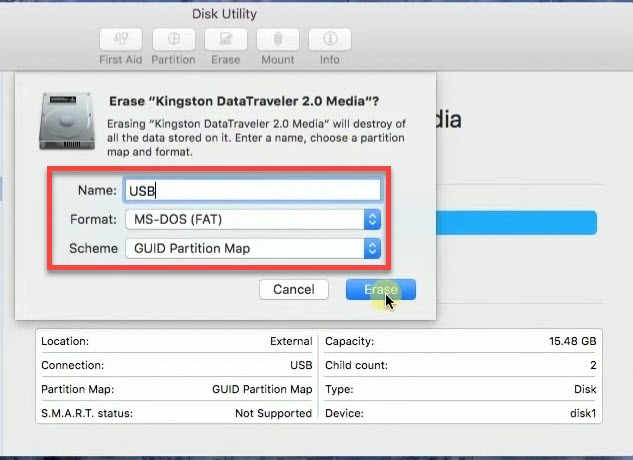The width and height of the screenshot is (633, 460).
Task: Click the Disk Utility window title
Action: (224, 14)
